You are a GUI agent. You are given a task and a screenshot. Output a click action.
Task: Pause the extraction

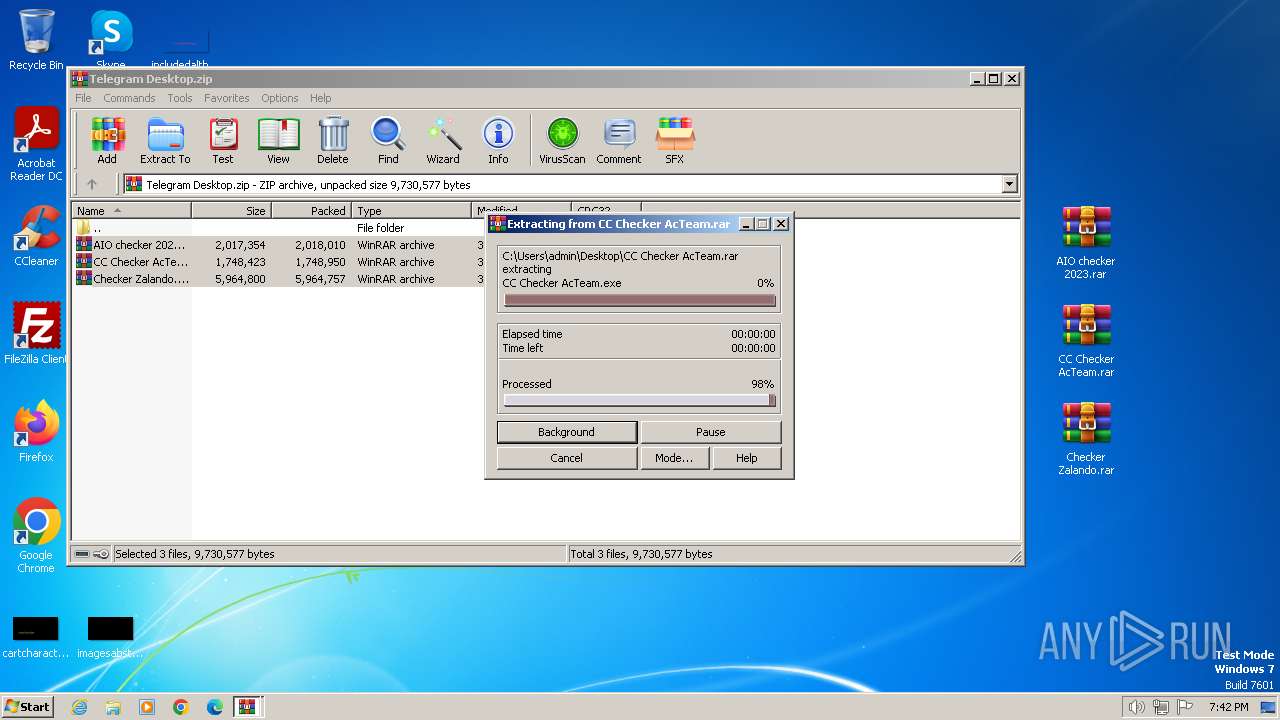pos(711,432)
